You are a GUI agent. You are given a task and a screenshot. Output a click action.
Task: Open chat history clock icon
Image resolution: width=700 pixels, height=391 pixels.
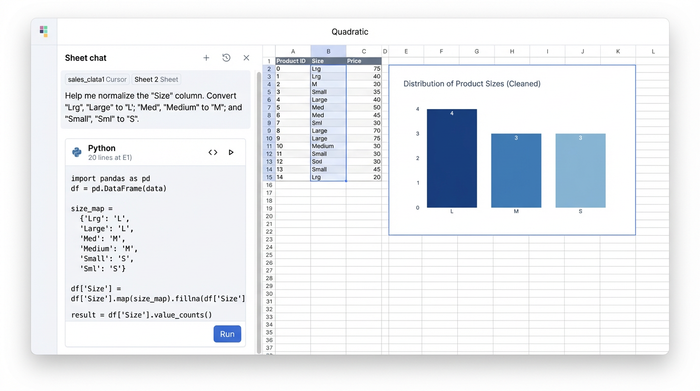[226, 58]
